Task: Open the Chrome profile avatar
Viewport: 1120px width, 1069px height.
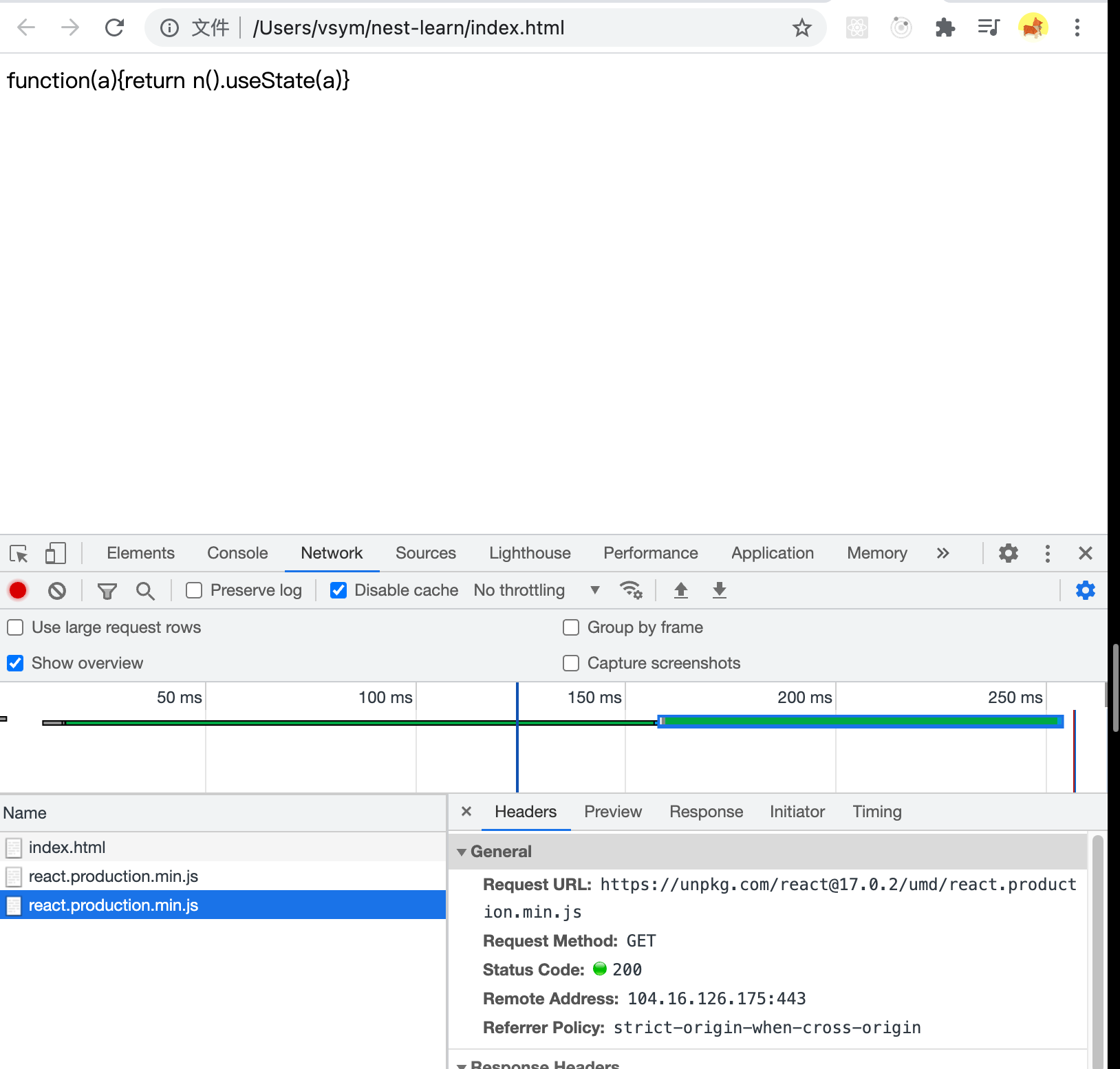Action: click(1033, 28)
